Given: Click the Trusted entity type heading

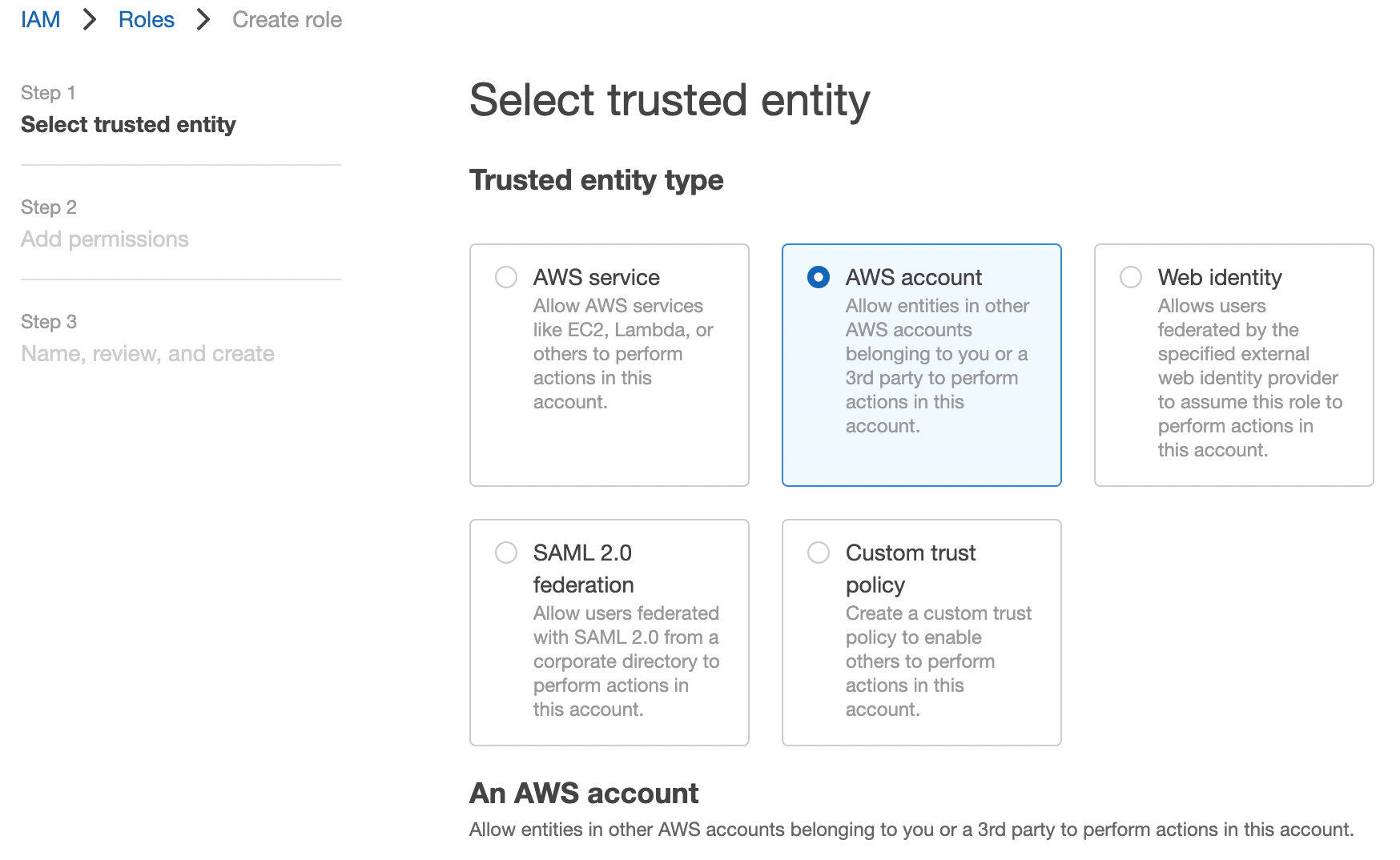Looking at the screenshot, I should (596, 180).
